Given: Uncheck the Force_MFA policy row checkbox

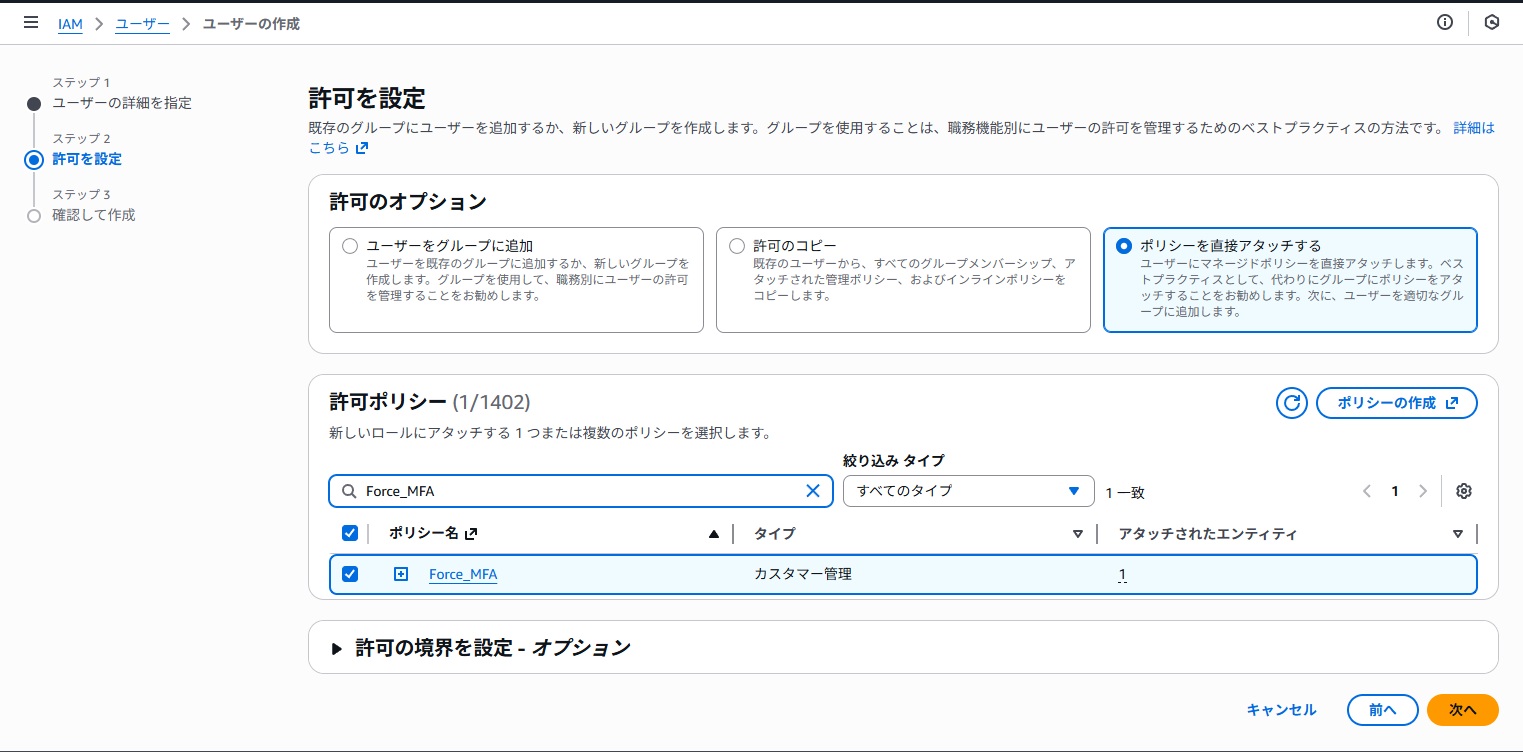Looking at the screenshot, I should (x=349, y=574).
